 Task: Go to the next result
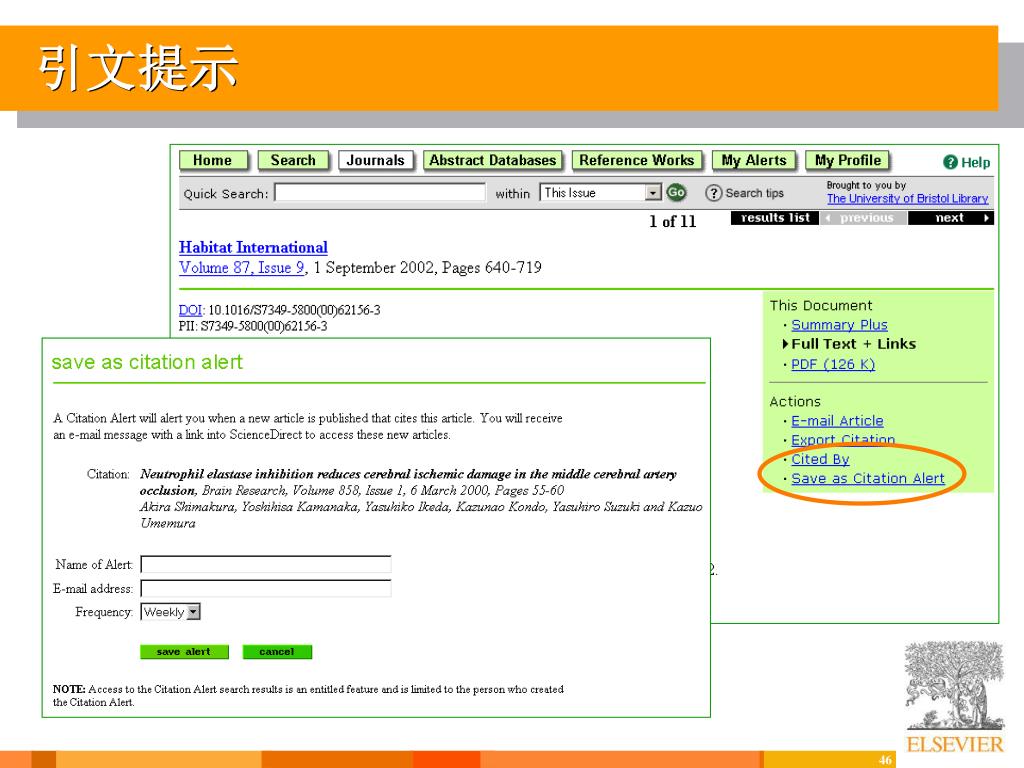(x=951, y=218)
